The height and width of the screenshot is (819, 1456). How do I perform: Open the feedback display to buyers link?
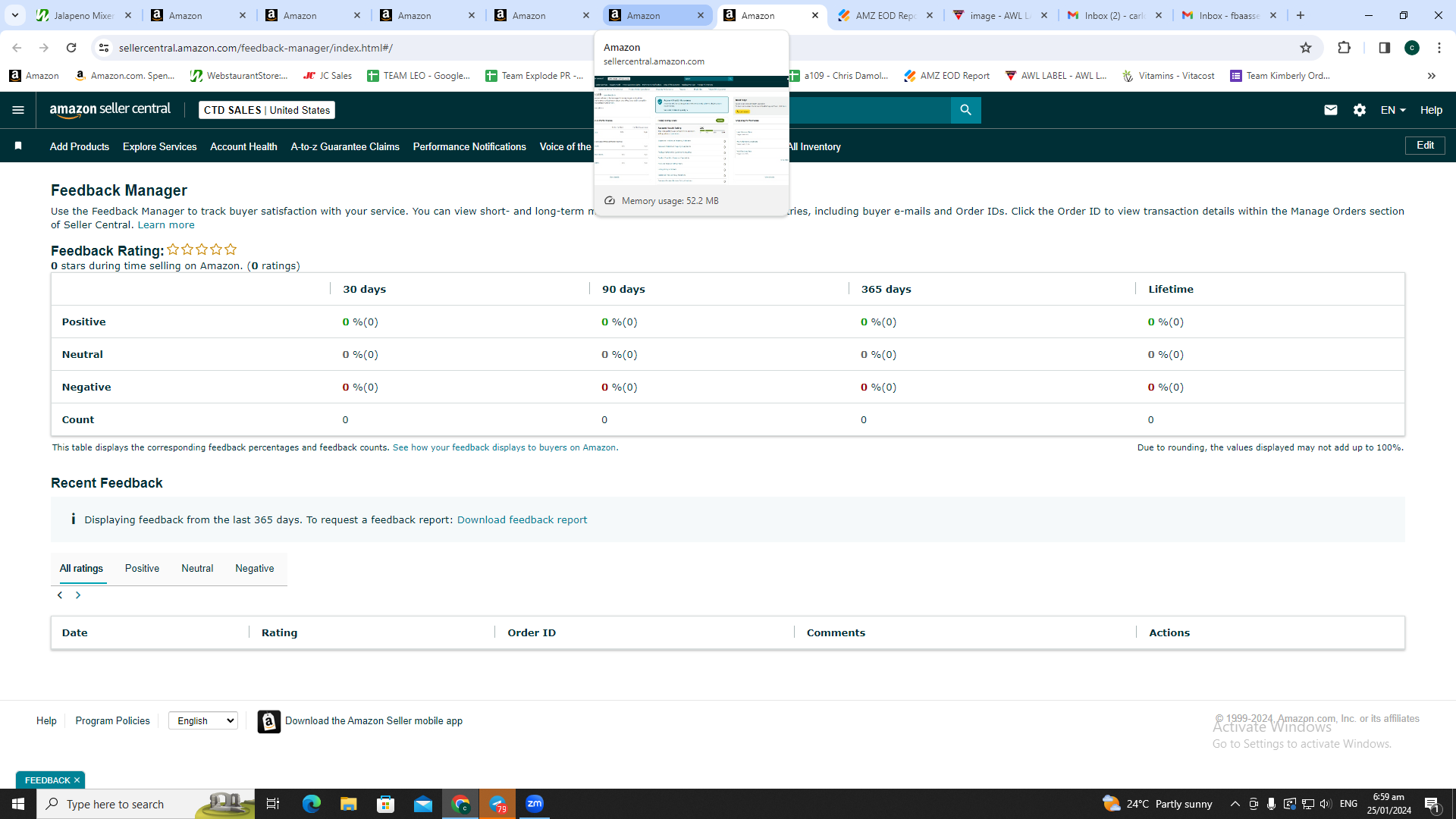click(504, 447)
